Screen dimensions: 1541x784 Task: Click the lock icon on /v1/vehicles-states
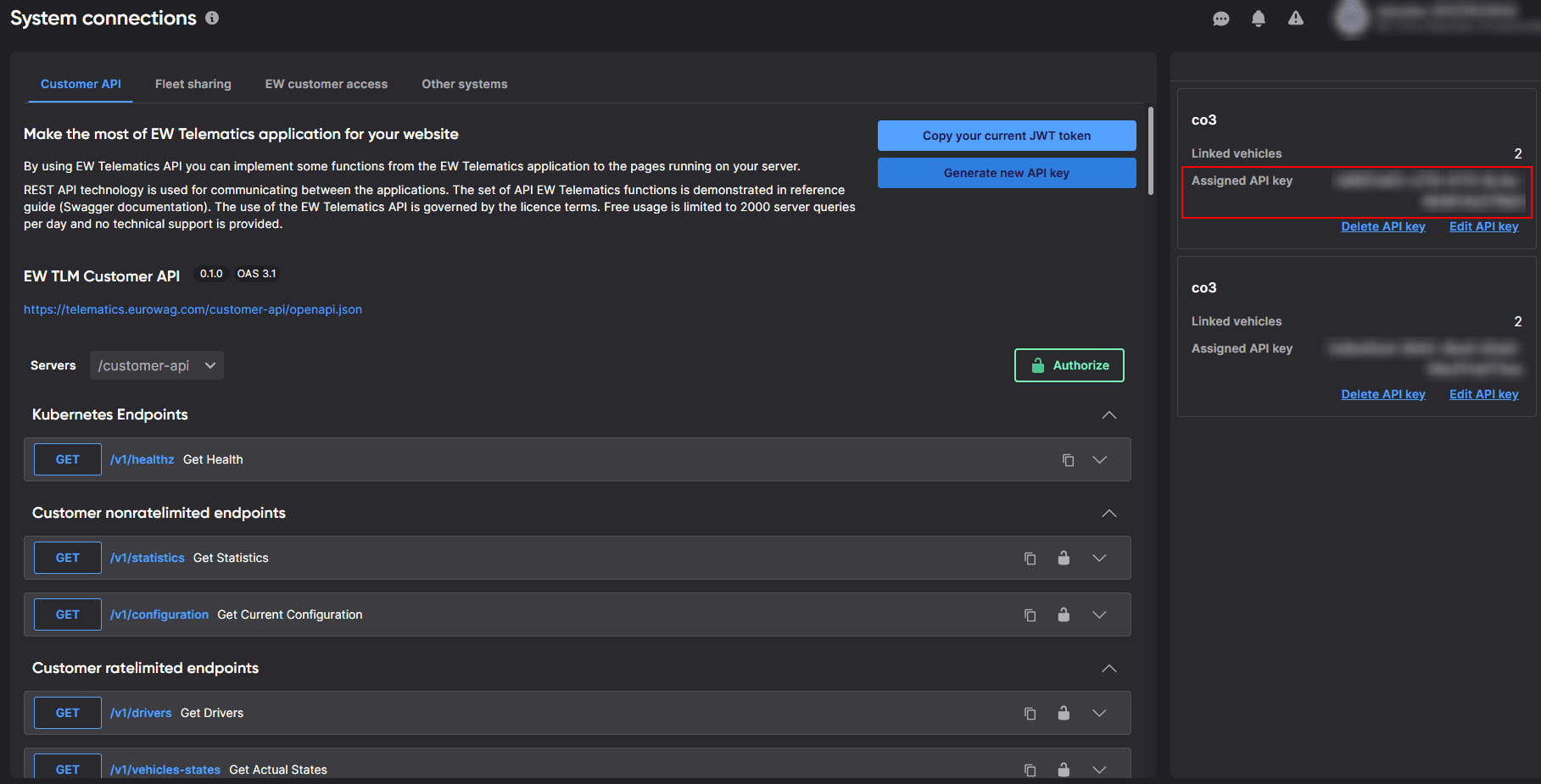1064,770
